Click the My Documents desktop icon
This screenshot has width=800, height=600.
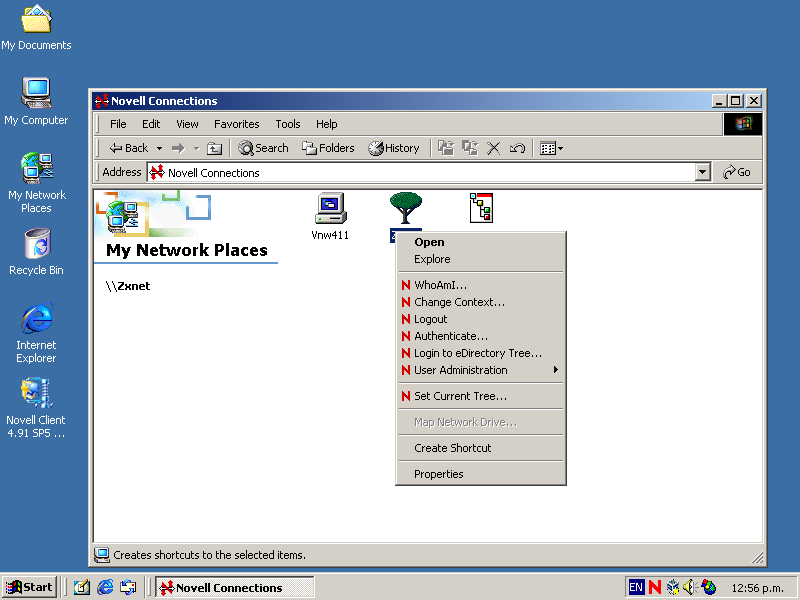36,28
